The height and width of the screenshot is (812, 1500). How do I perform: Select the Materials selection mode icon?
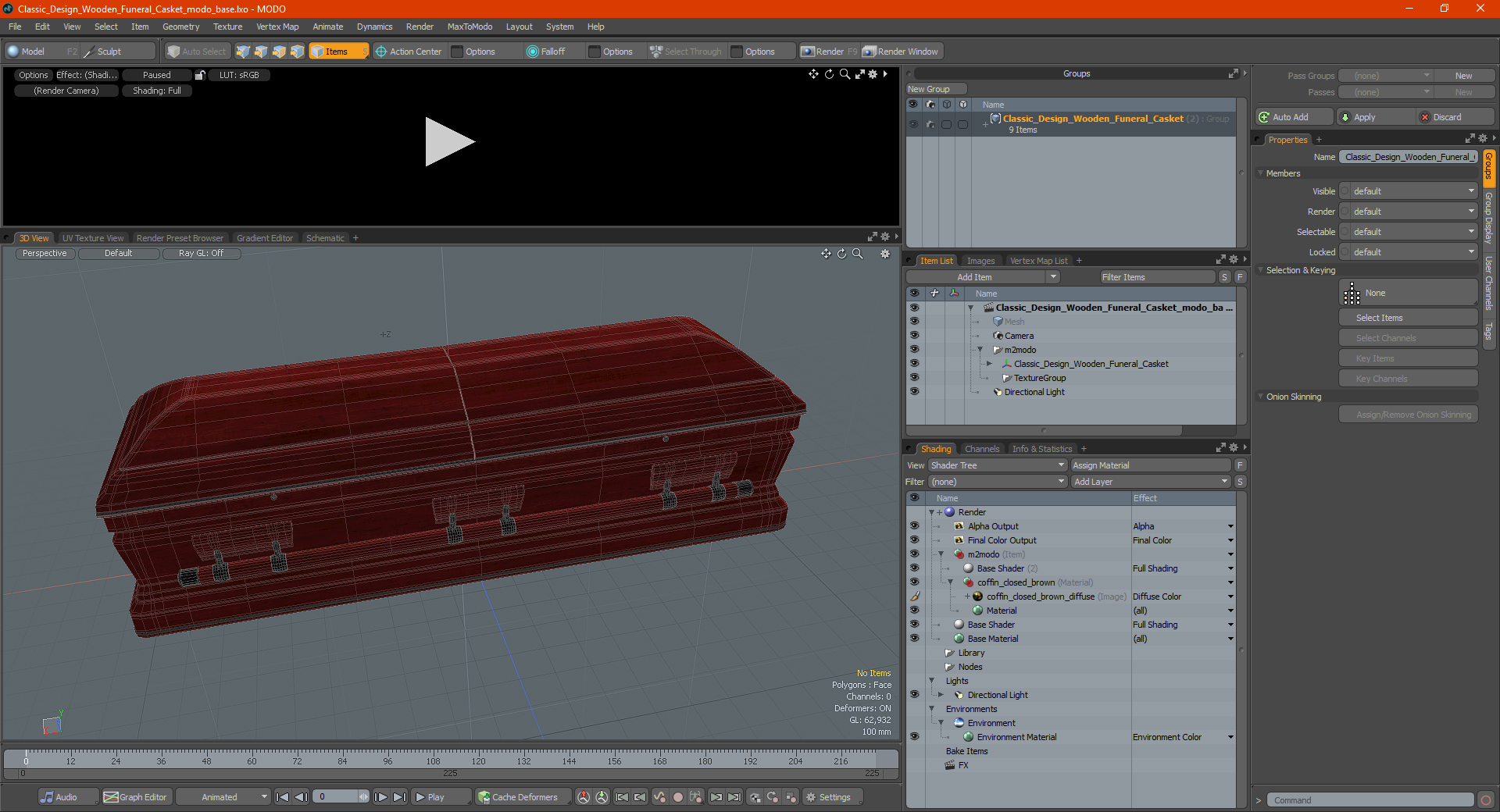pos(297,52)
